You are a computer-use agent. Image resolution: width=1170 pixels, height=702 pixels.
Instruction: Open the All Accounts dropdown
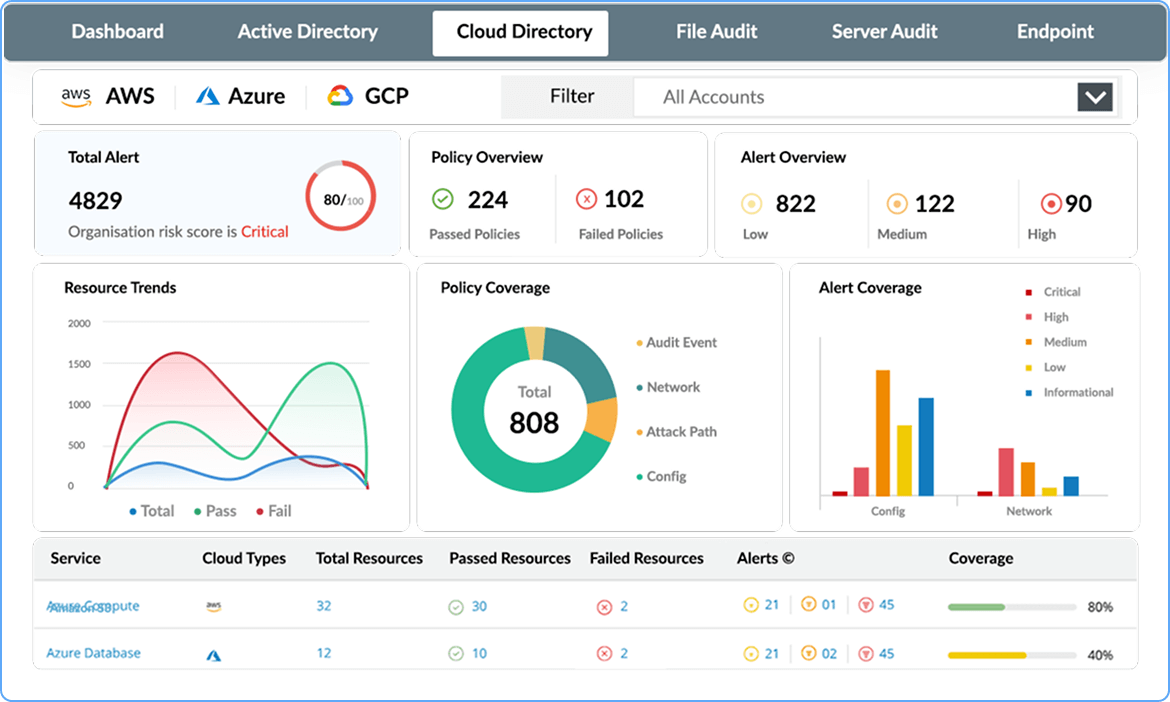click(1095, 97)
